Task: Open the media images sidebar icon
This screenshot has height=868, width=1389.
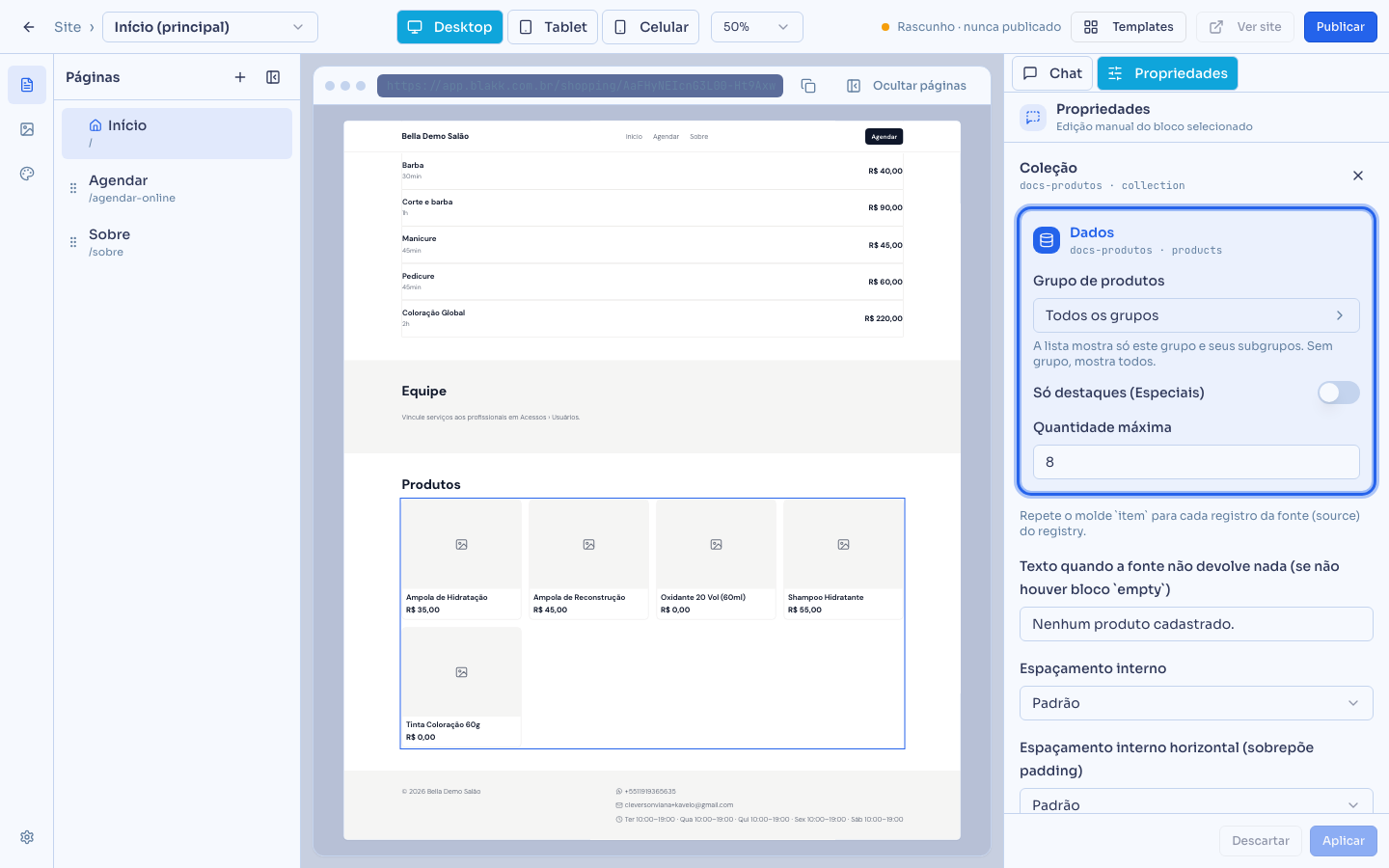Action: (x=27, y=129)
